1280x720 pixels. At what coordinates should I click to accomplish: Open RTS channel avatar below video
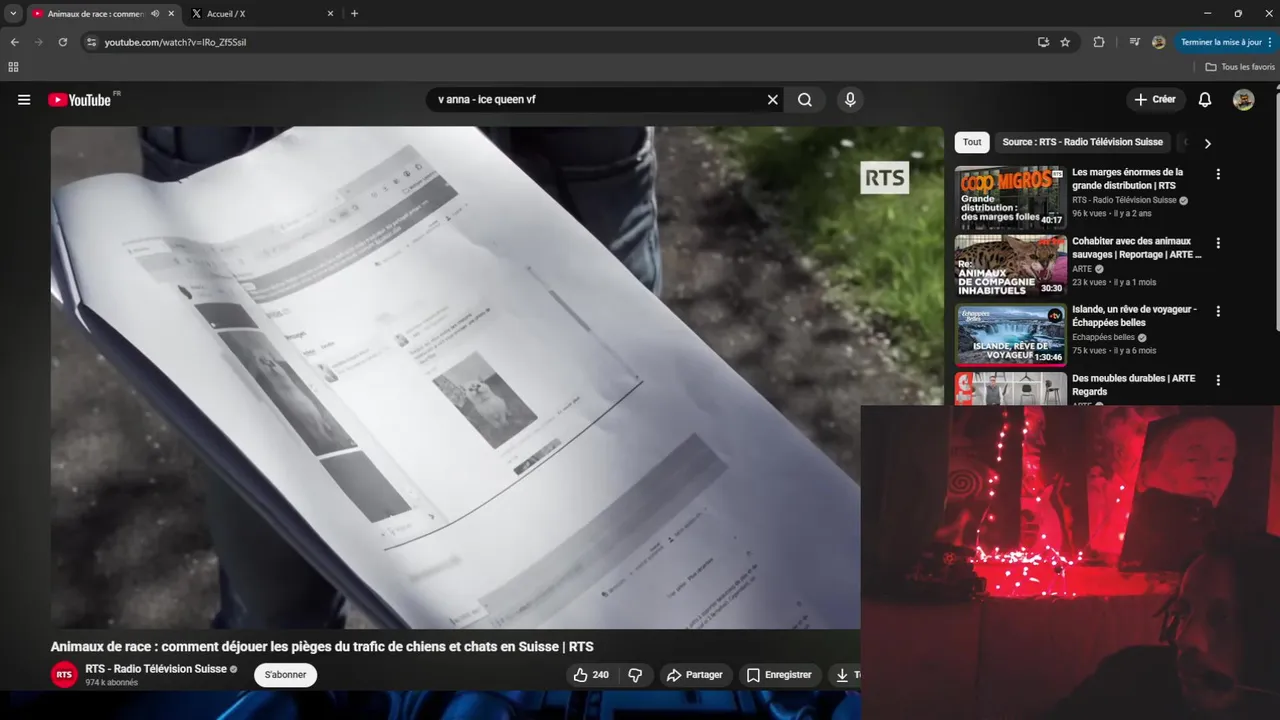pos(64,675)
